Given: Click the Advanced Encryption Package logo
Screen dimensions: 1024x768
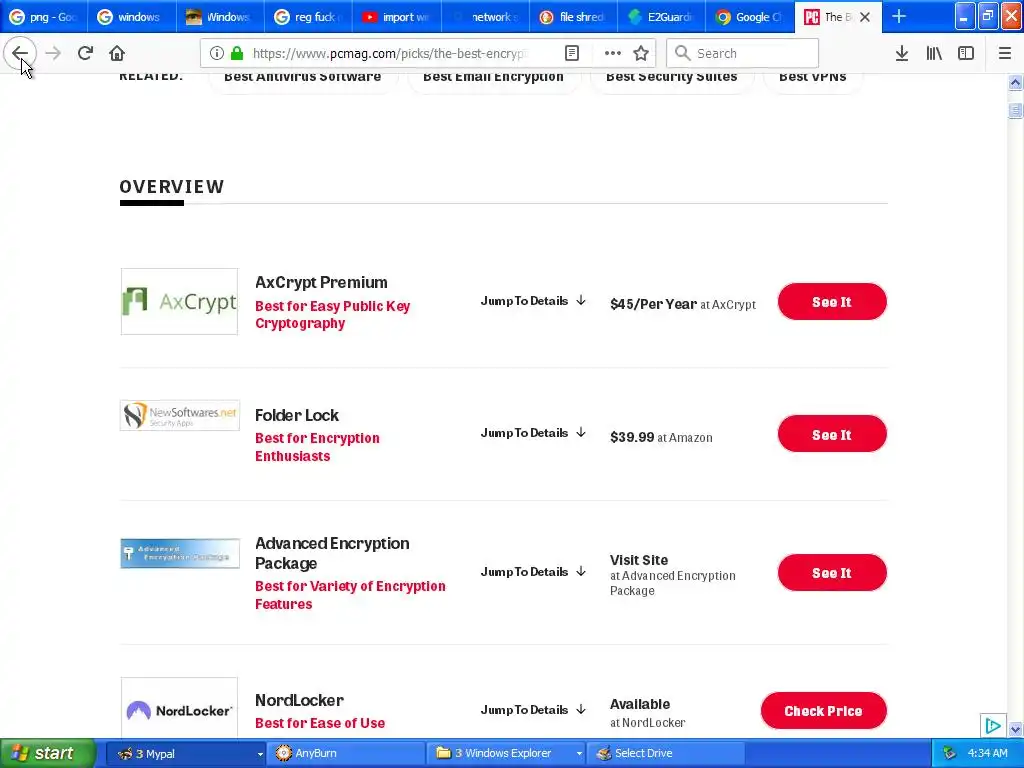Looking at the screenshot, I should (x=180, y=553).
